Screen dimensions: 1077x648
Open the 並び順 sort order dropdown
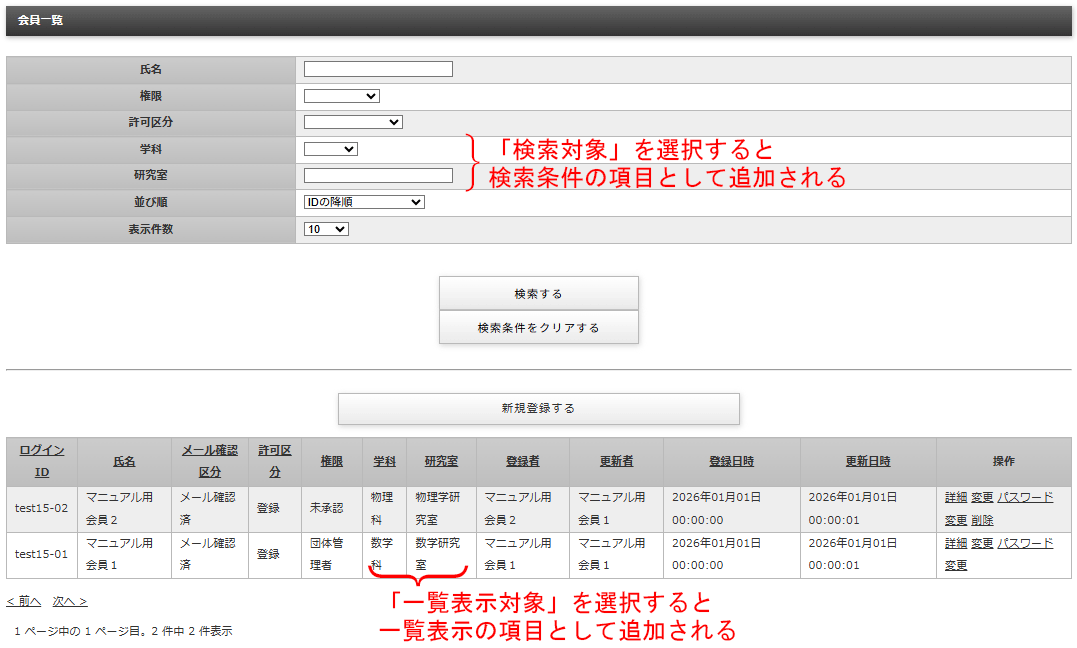click(364, 201)
